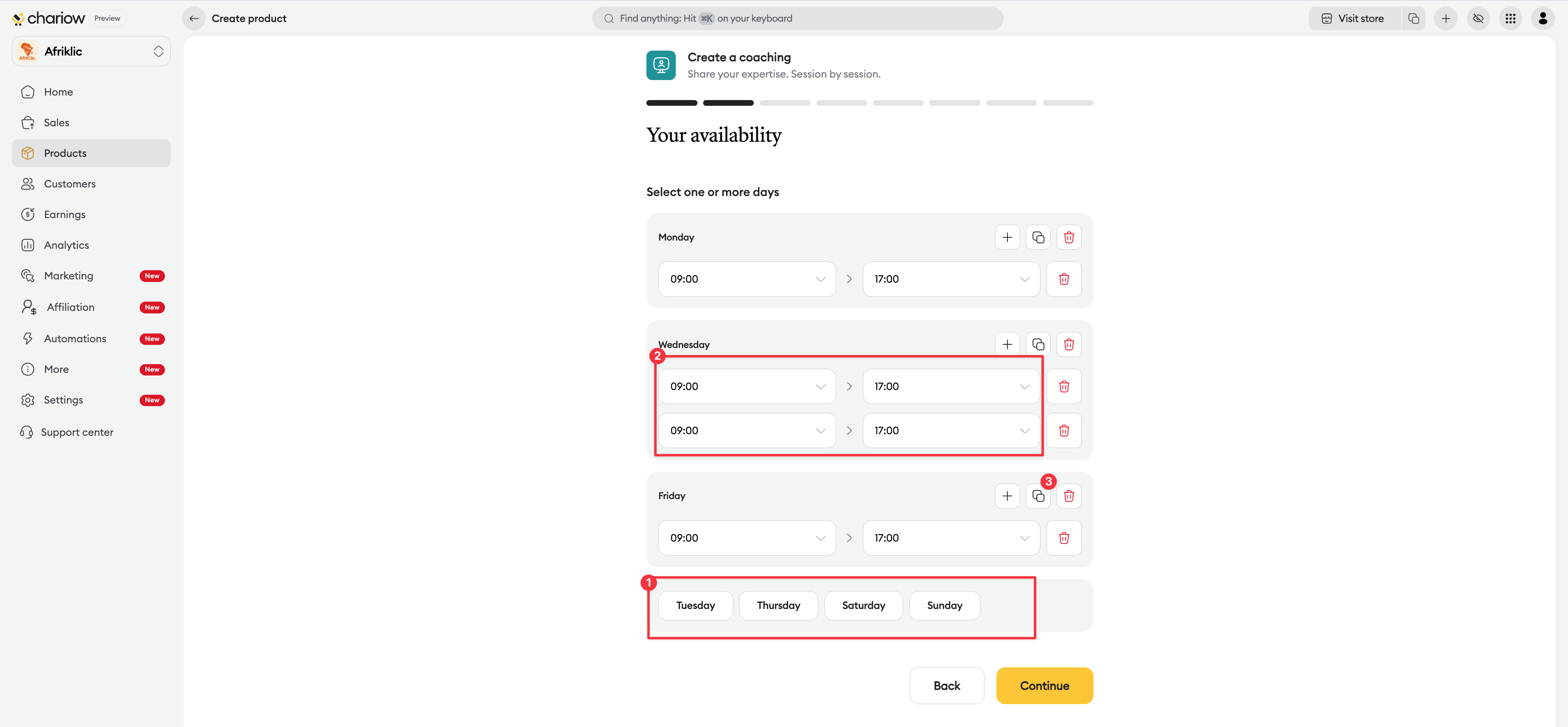The height and width of the screenshot is (727, 1568).
Task: Add a time slot to Monday
Action: 1007,237
